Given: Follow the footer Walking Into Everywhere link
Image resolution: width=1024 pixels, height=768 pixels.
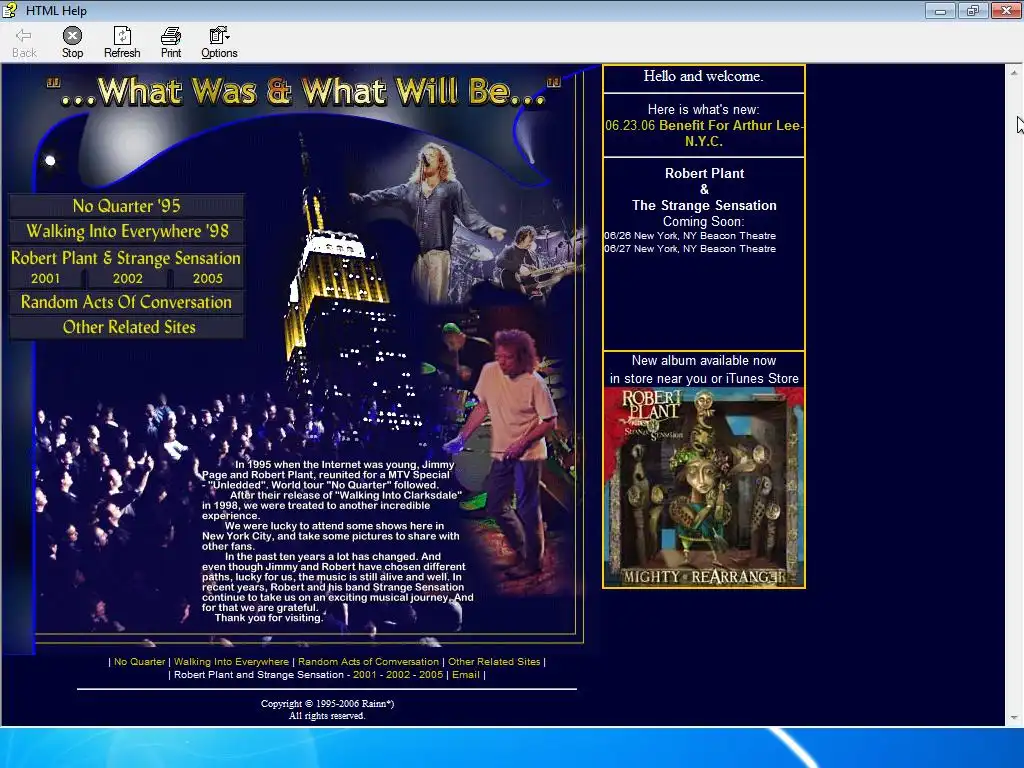Looking at the screenshot, I should pos(231,662).
